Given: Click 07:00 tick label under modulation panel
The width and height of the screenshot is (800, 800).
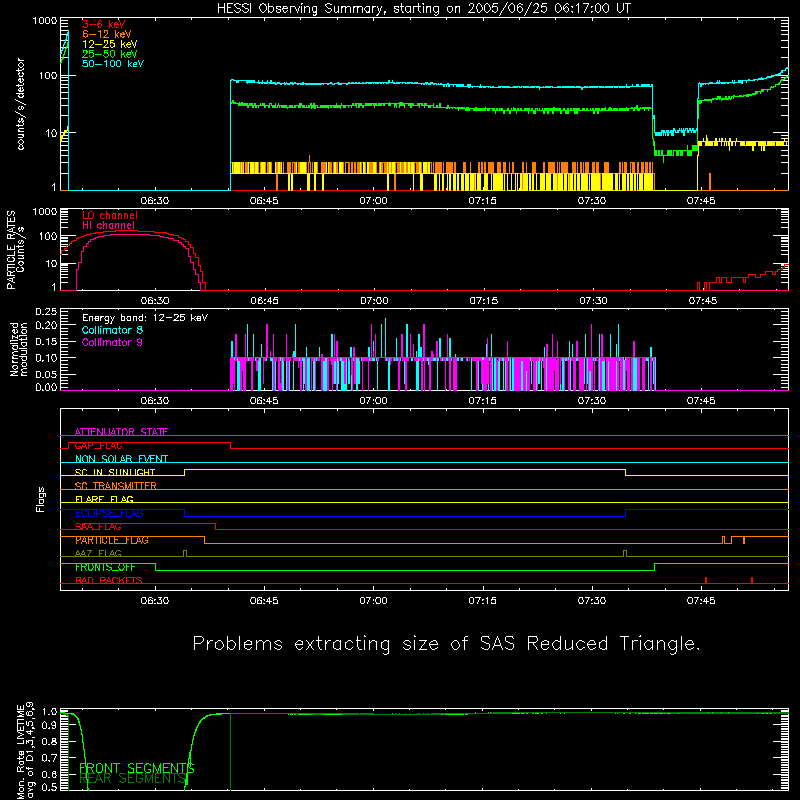Looking at the screenshot, I should coord(373,401).
